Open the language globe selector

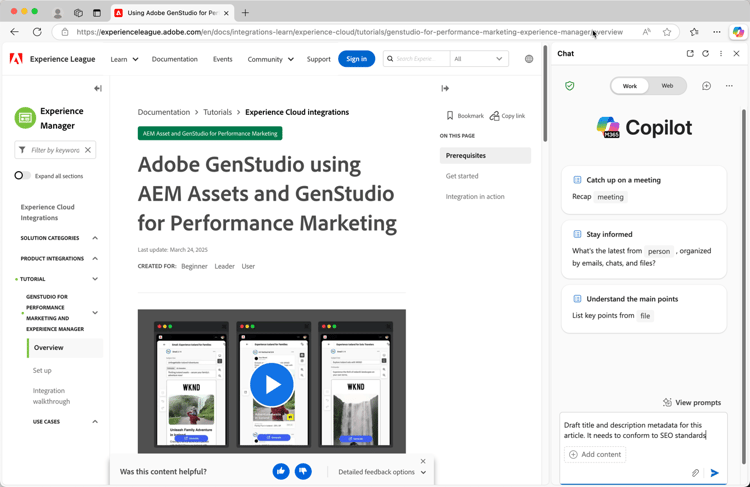529,59
